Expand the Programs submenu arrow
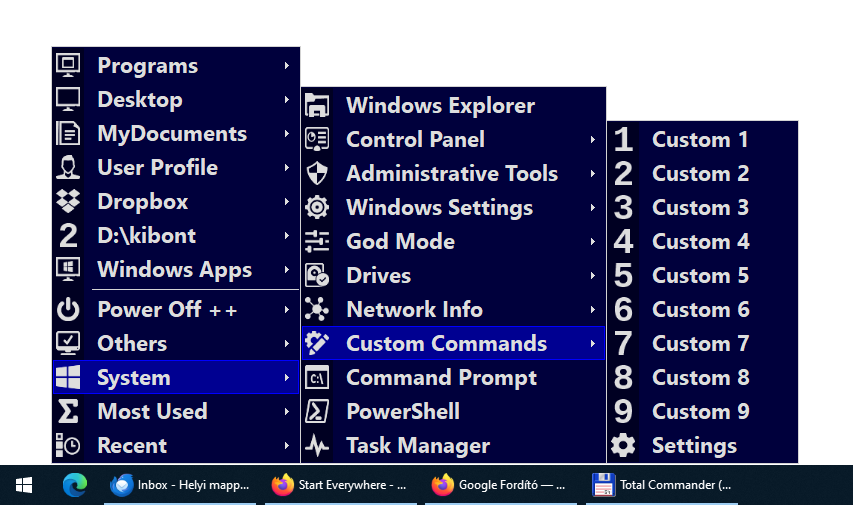 coord(286,66)
